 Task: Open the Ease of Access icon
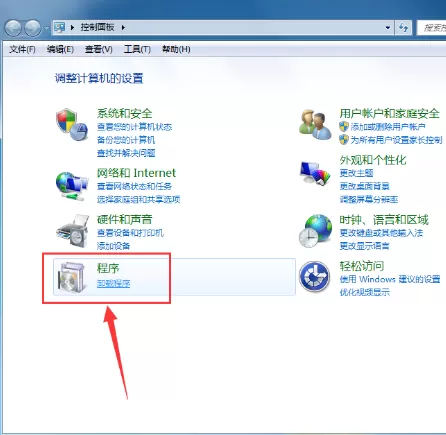click(314, 276)
